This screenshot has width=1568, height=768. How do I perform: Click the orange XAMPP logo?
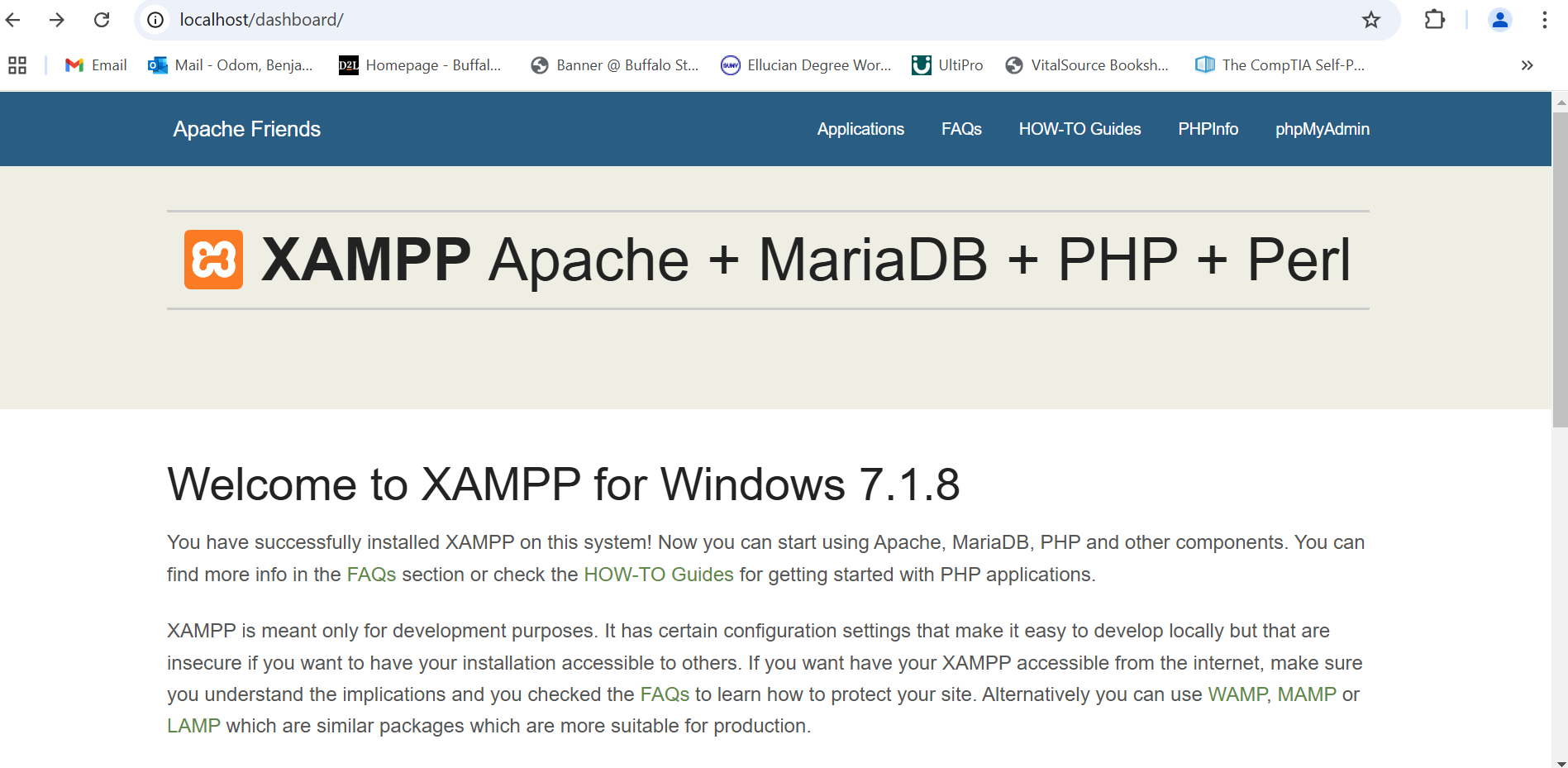[213, 260]
